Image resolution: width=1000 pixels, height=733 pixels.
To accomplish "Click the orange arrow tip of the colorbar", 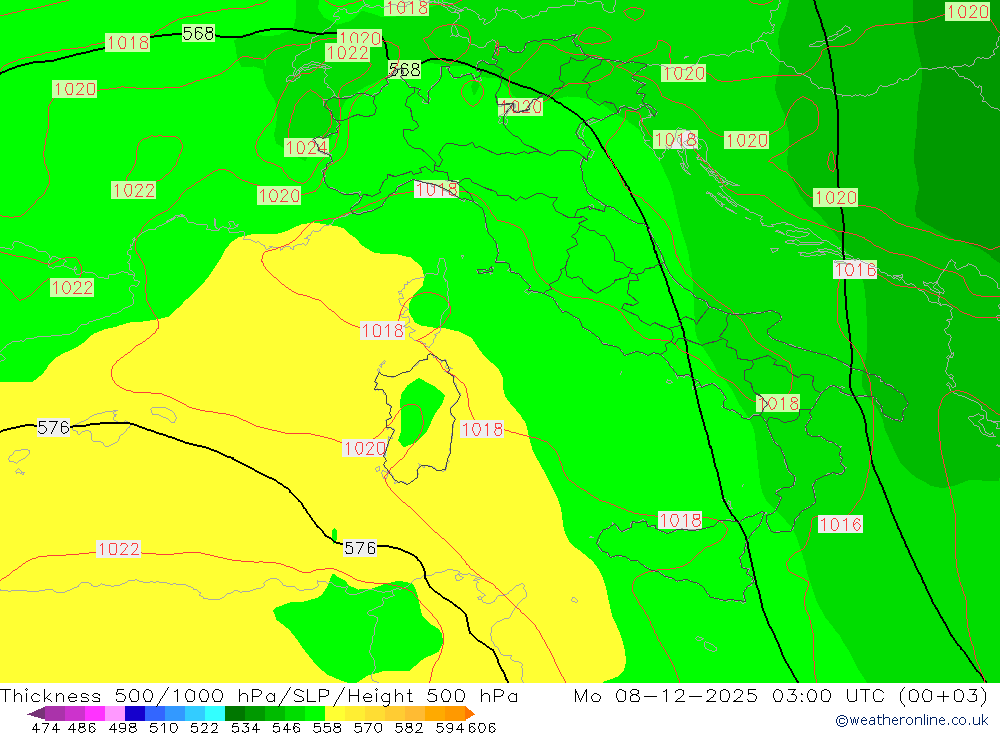I will coord(470,713).
